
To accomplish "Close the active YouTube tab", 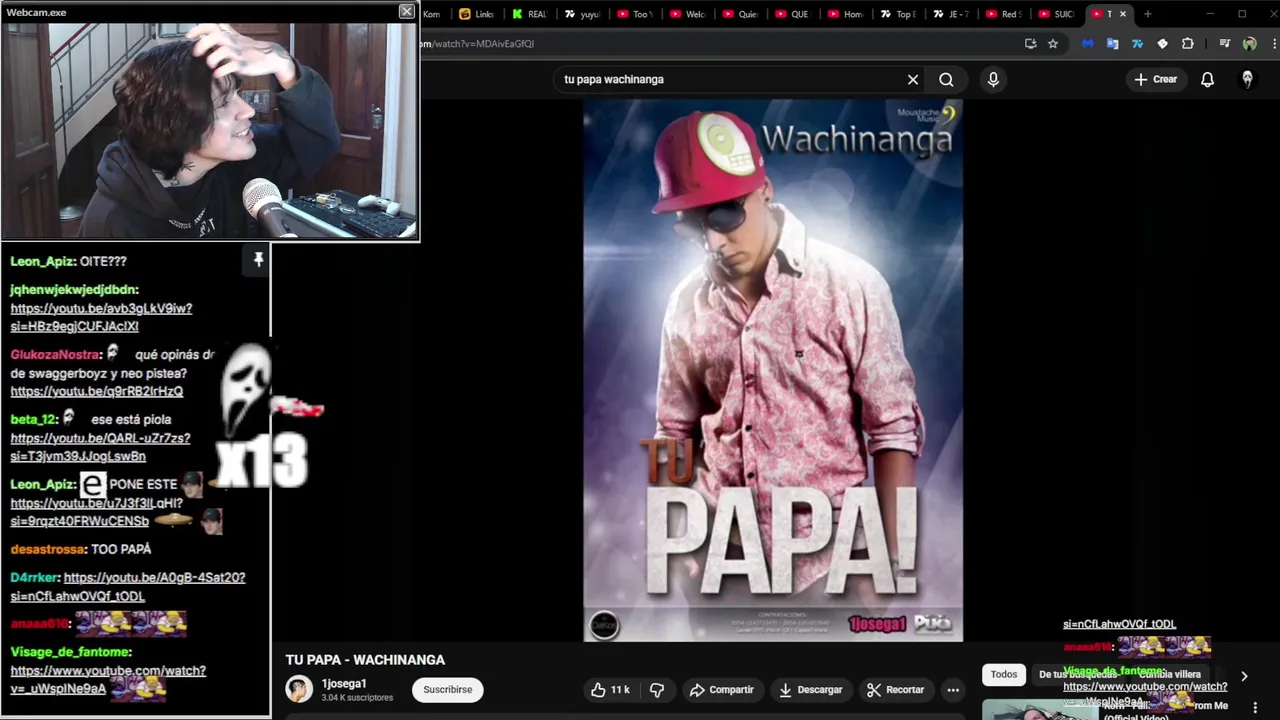I will (1122, 14).
